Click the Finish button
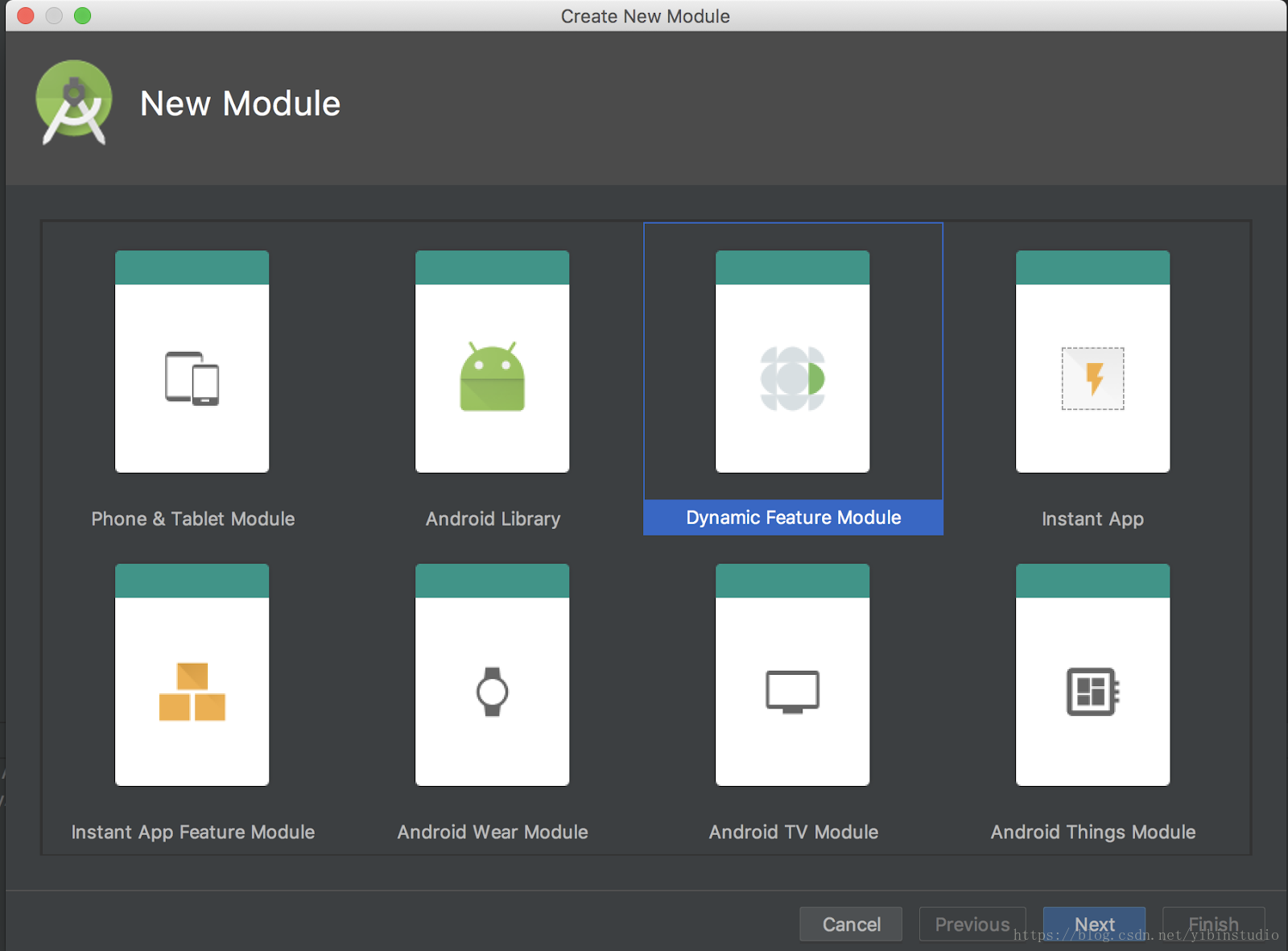This screenshot has width=1288, height=951. point(1214,924)
